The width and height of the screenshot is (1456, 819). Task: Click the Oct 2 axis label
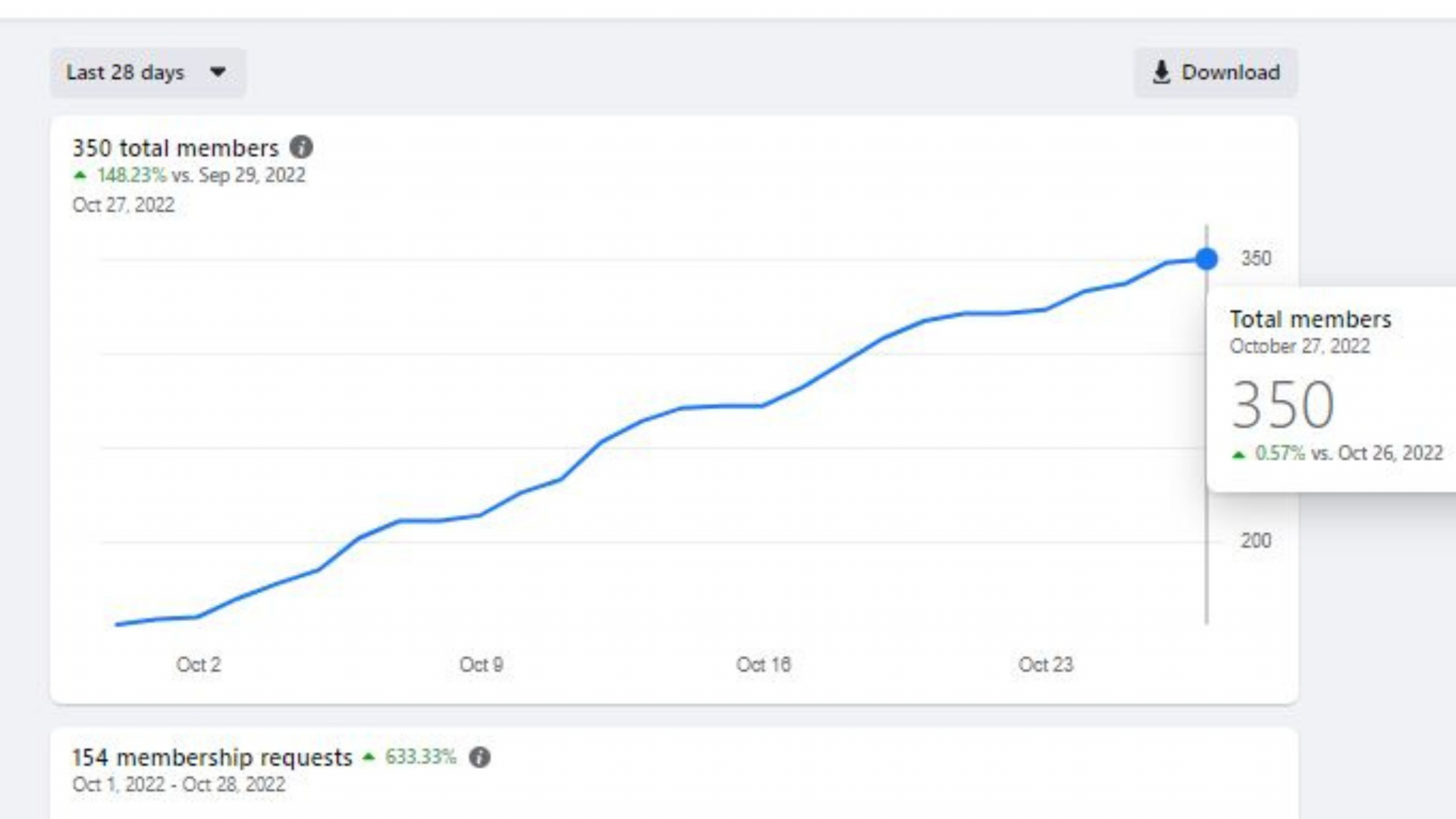point(199,665)
